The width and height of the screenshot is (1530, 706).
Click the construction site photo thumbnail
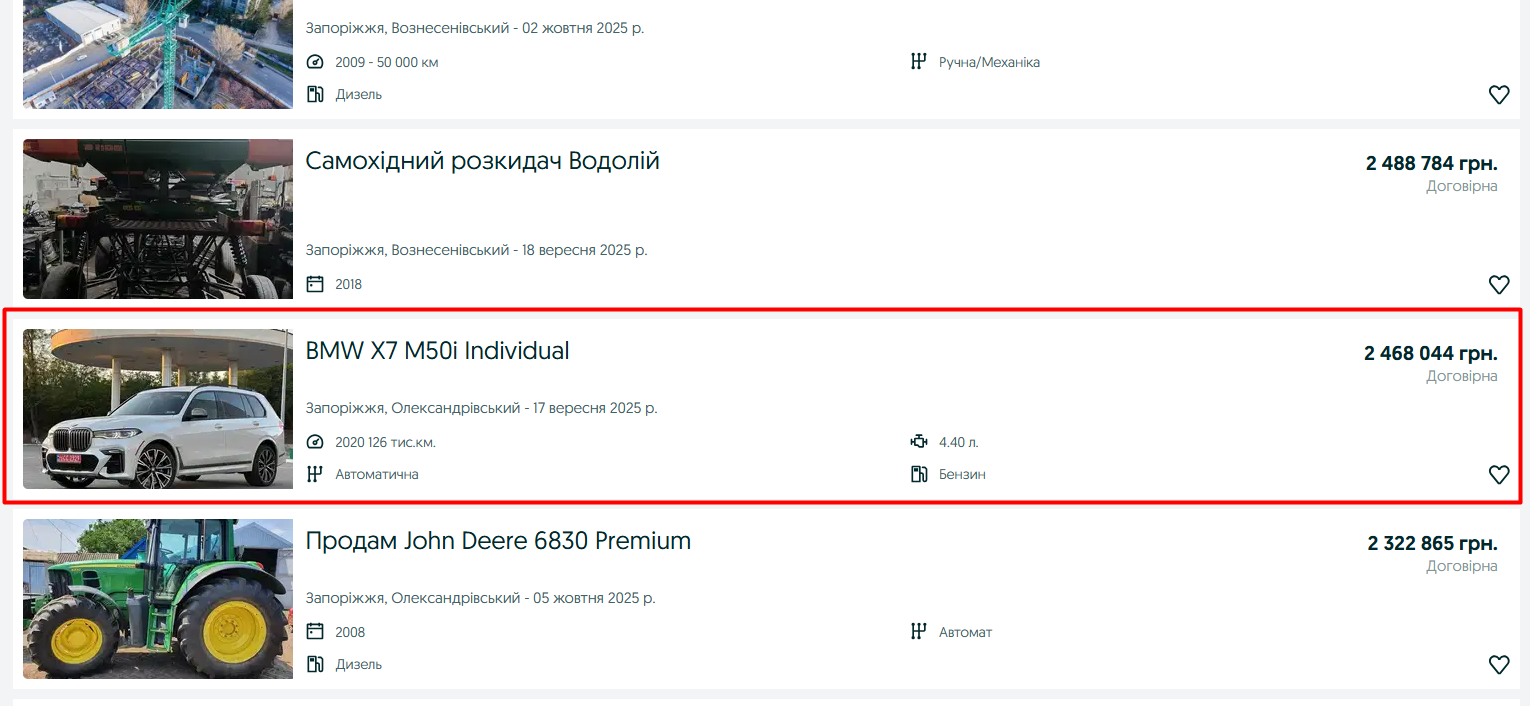(x=158, y=54)
